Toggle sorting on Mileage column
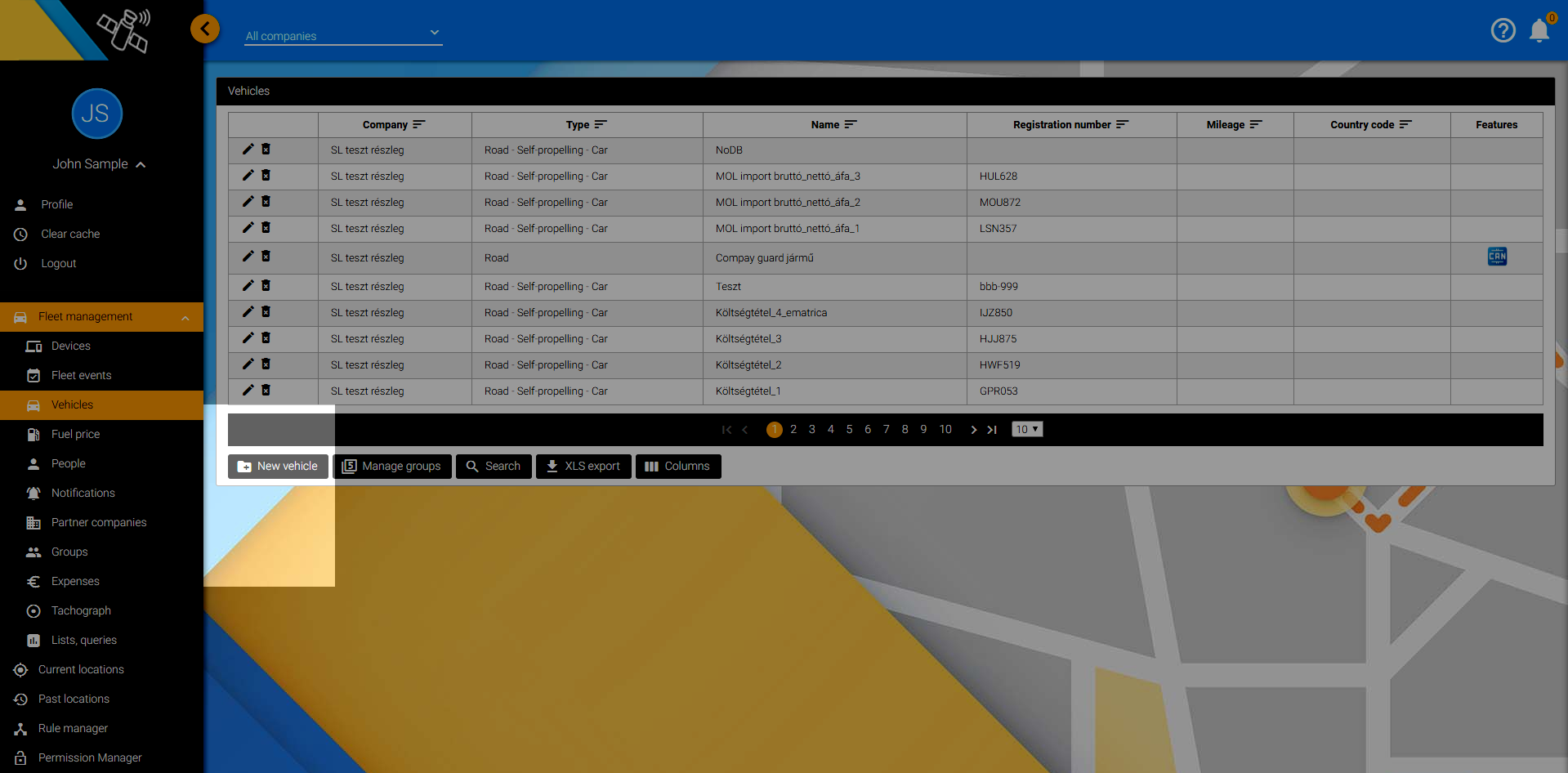 1255,125
